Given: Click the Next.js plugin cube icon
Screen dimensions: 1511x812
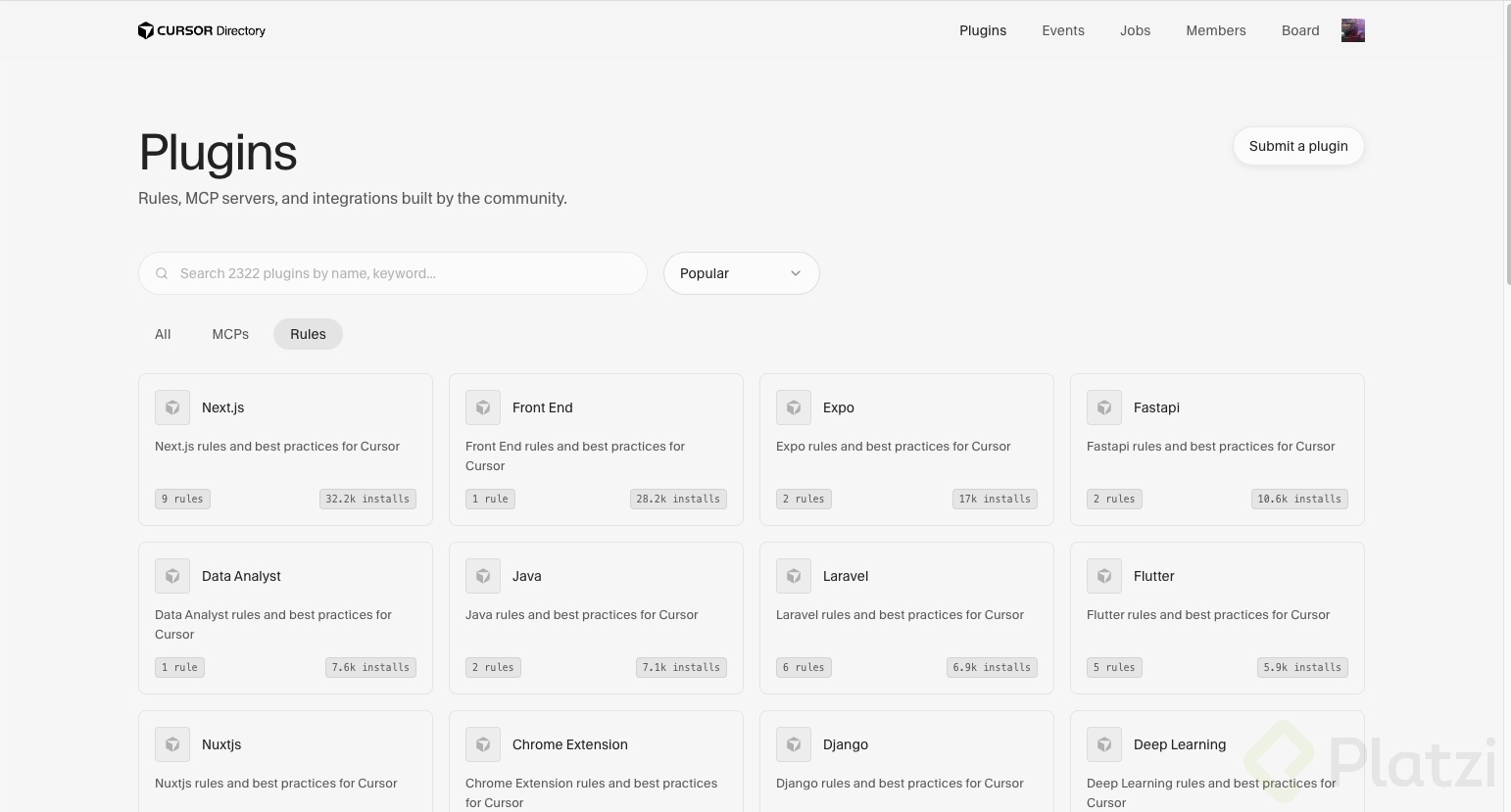Looking at the screenshot, I should 172,407.
